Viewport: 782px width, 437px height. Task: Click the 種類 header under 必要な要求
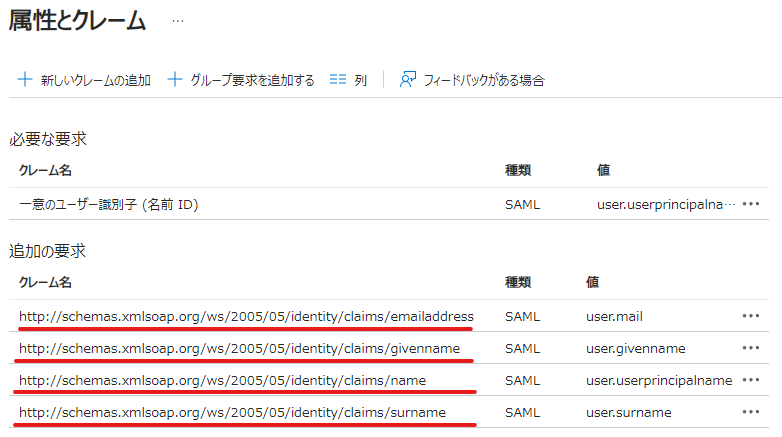click(518, 171)
